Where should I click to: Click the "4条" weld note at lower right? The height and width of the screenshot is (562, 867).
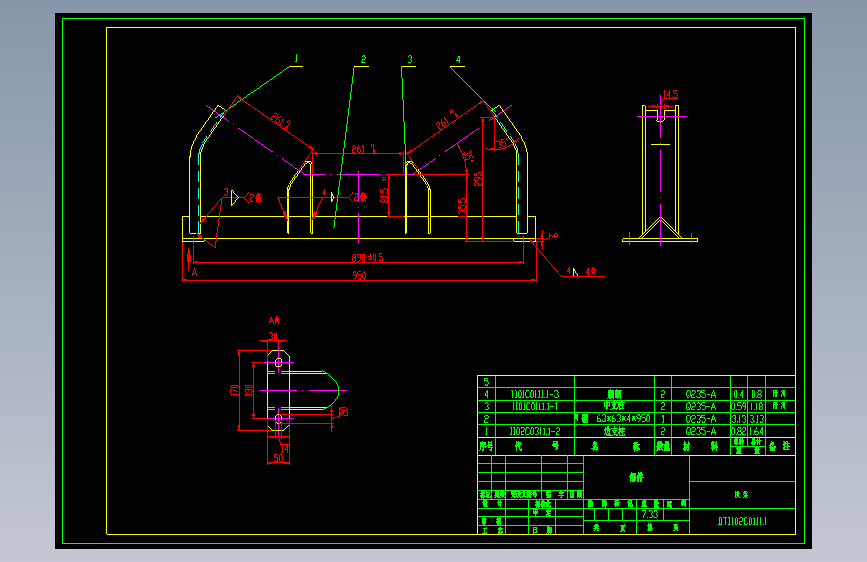tap(590, 272)
